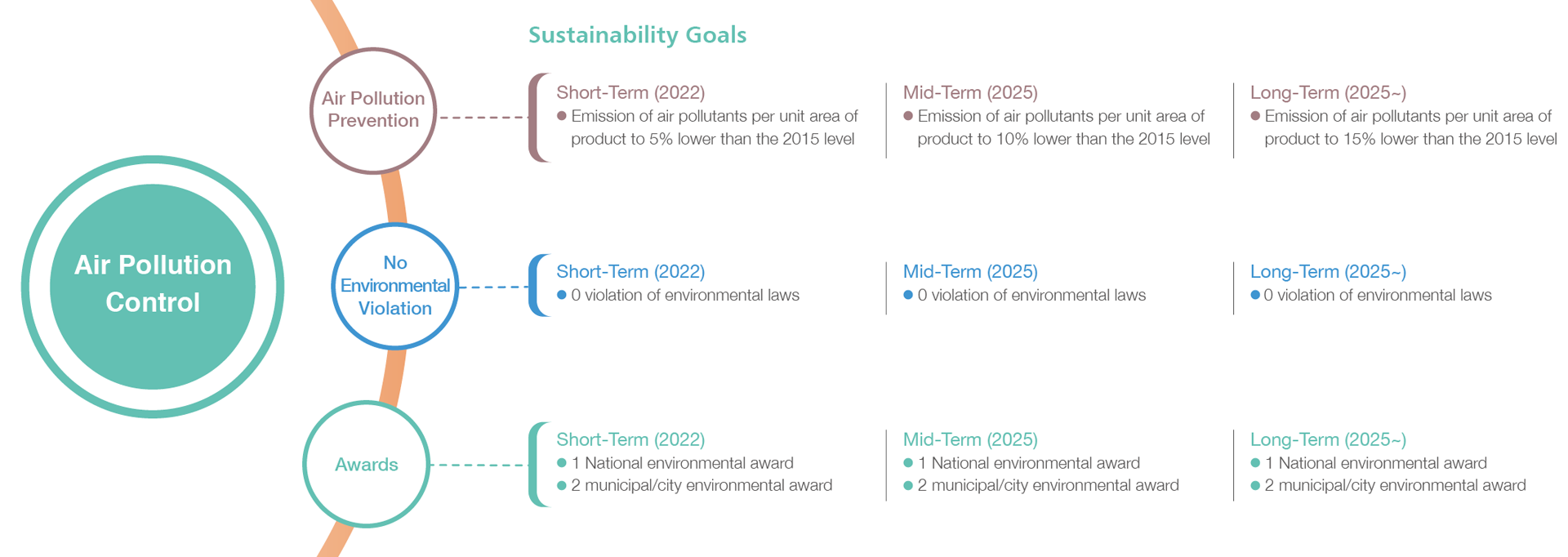The height and width of the screenshot is (557, 1568).
Task: Click the teal Long-Term (2025~) awards heading
Action: point(1328,439)
